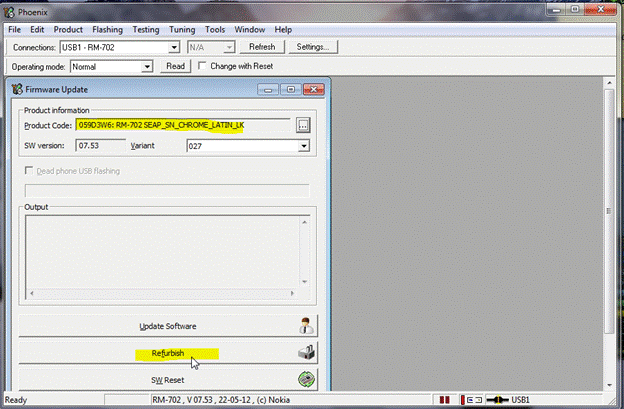Click the person icon on Update Software
The height and width of the screenshot is (409, 624).
pos(306,325)
